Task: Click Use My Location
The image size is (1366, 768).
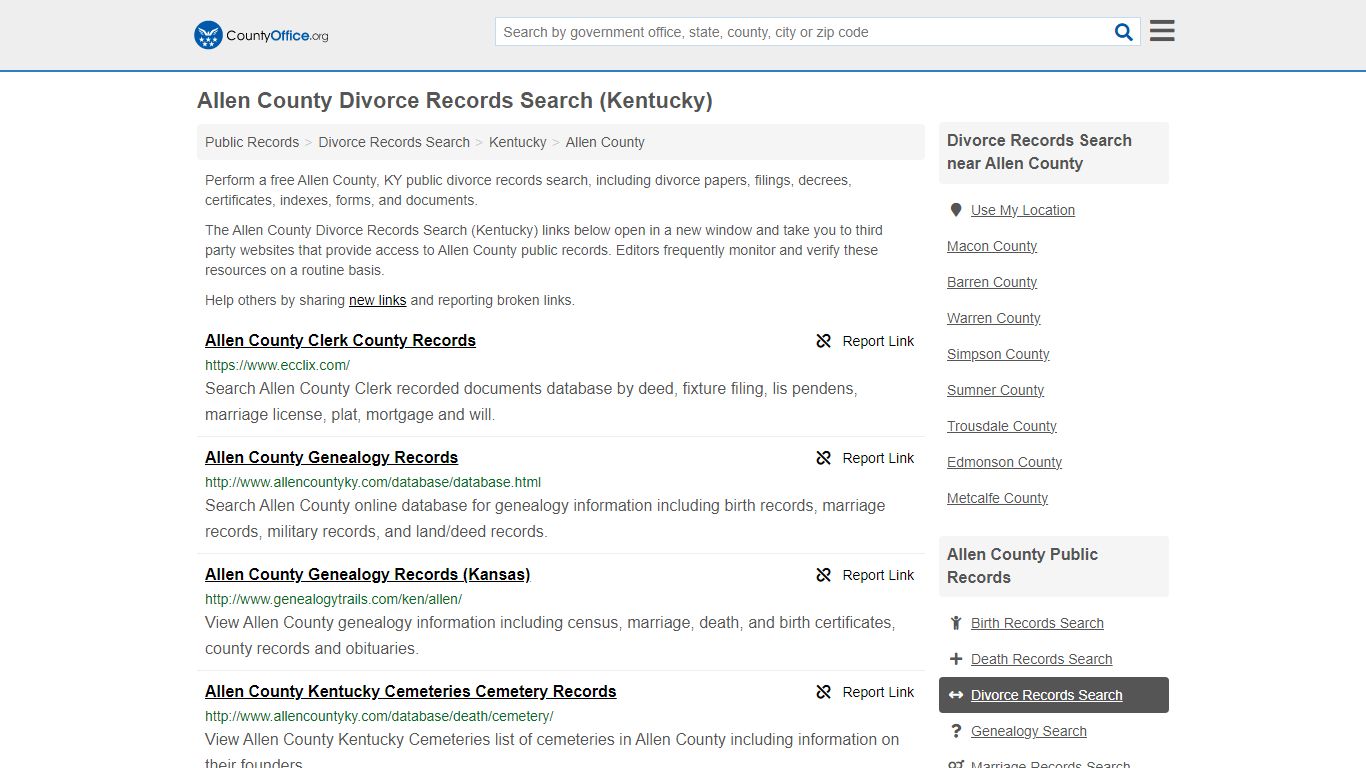Action: pos(1023,210)
